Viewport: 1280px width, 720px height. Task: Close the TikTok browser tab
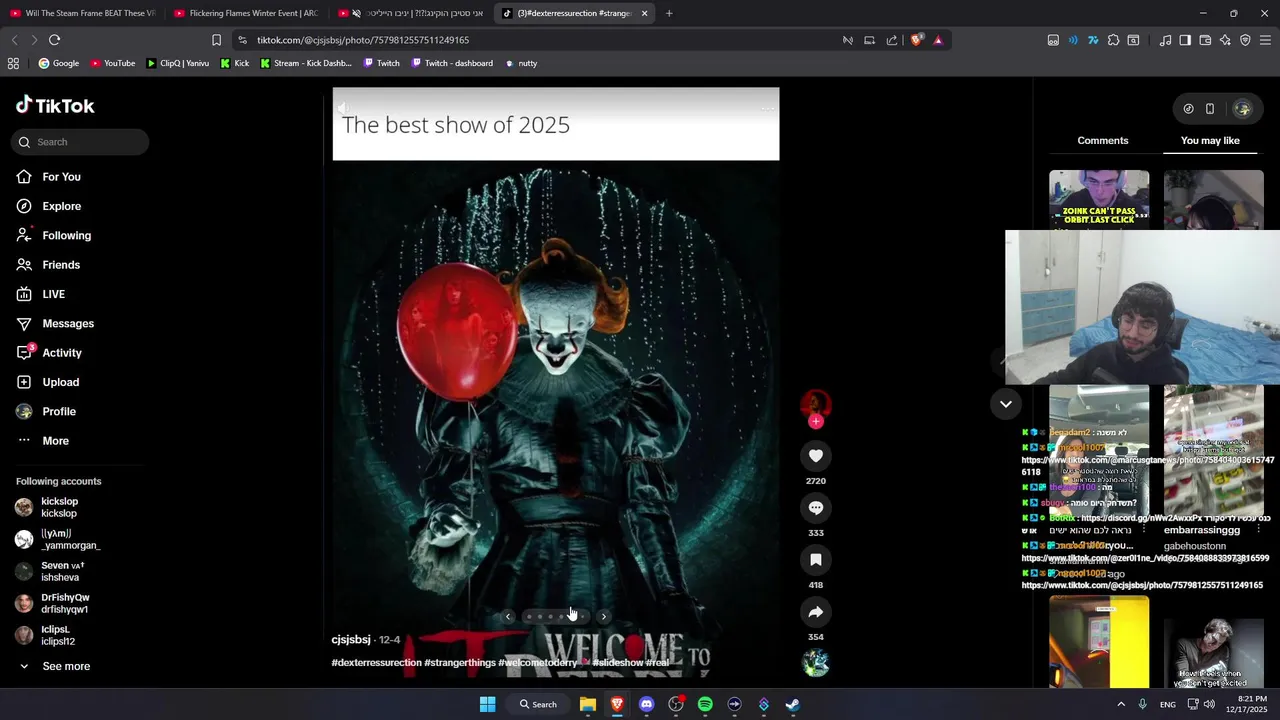point(644,13)
